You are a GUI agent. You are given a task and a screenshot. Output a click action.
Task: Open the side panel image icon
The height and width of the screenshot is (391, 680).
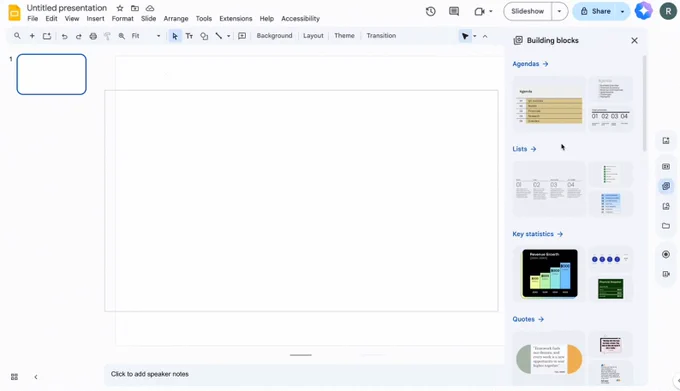coord(666,140)
